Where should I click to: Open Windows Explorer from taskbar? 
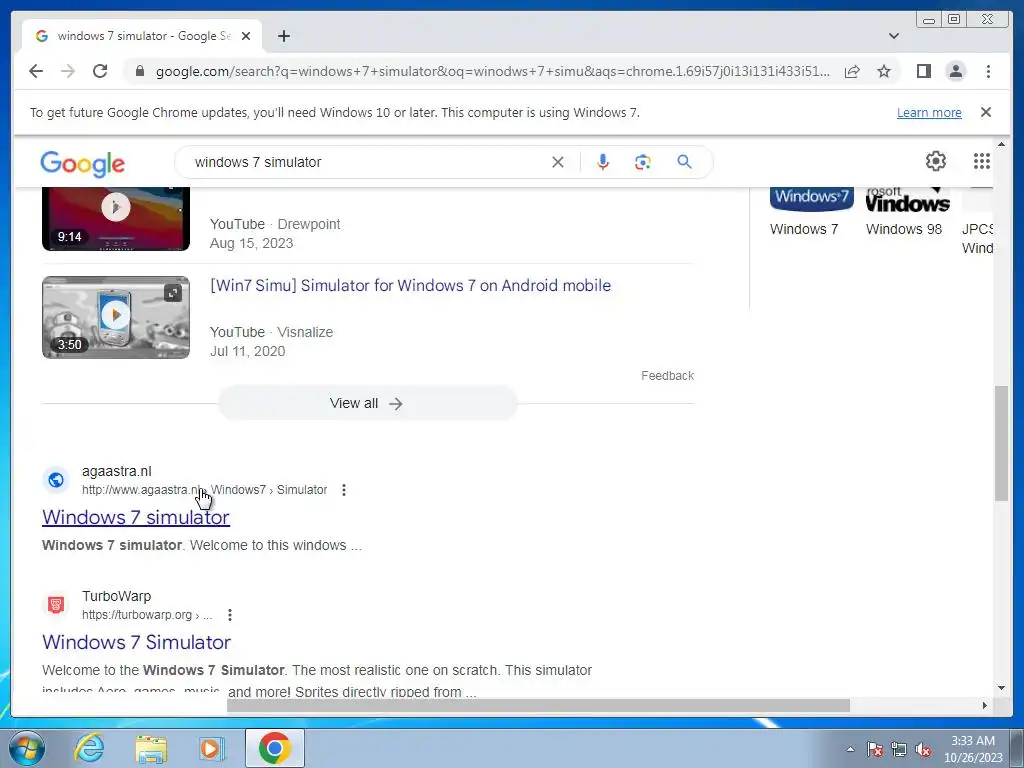click(152, 748)
